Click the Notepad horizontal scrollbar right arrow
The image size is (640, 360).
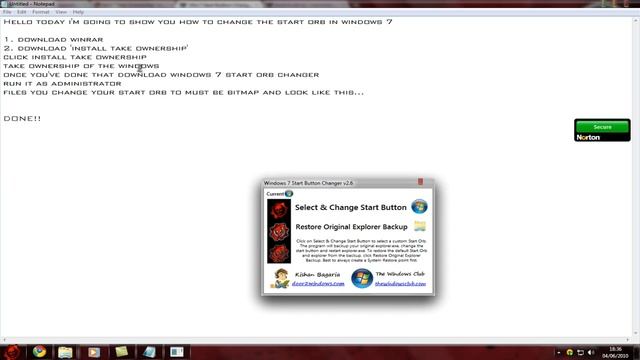tap(628, 340)
